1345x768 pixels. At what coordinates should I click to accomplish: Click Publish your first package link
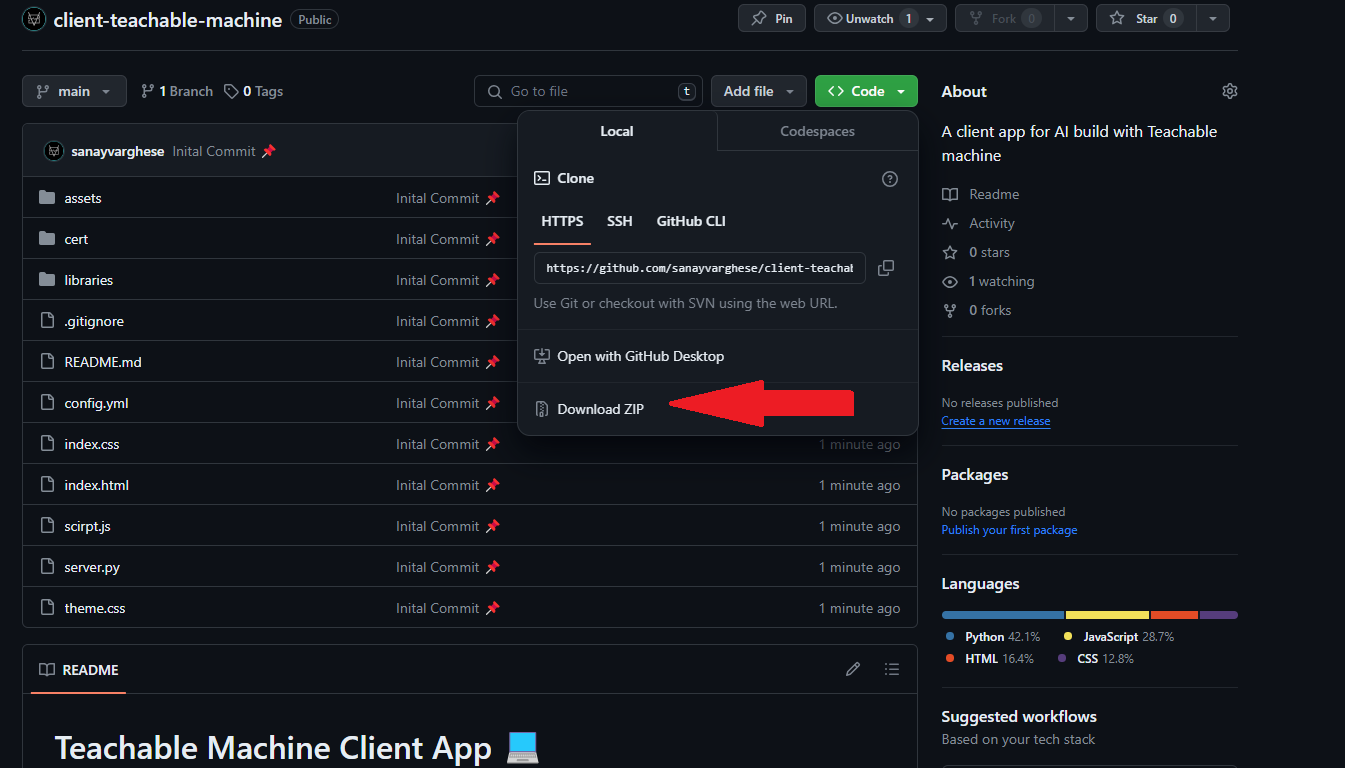[1010, 530]
